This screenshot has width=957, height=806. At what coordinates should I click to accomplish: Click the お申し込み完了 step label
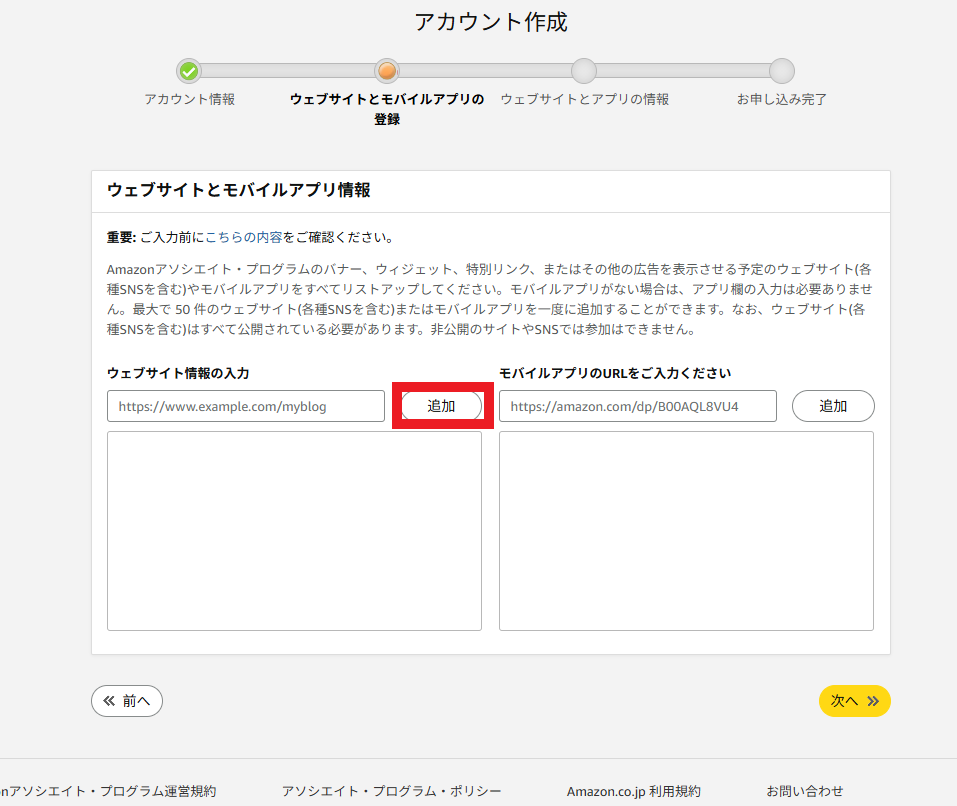coord(782,99)
